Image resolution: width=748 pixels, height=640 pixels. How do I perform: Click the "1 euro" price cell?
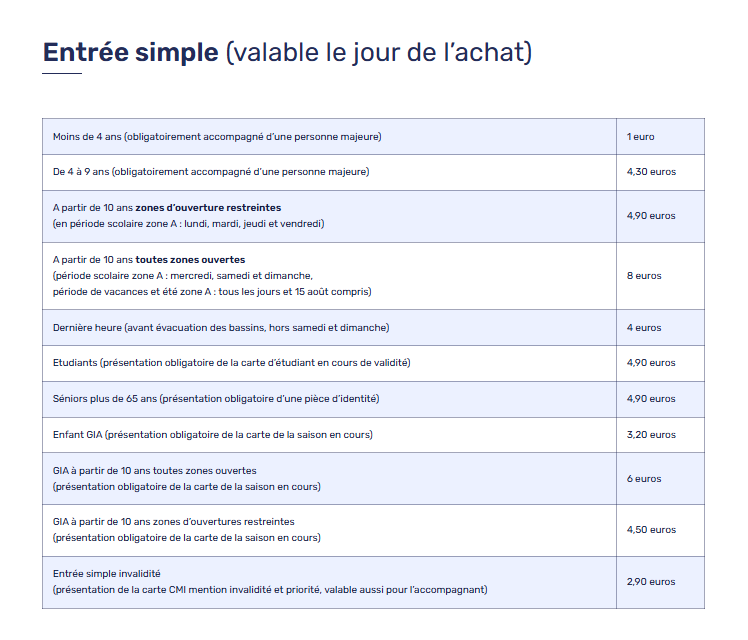click(641, 136)
